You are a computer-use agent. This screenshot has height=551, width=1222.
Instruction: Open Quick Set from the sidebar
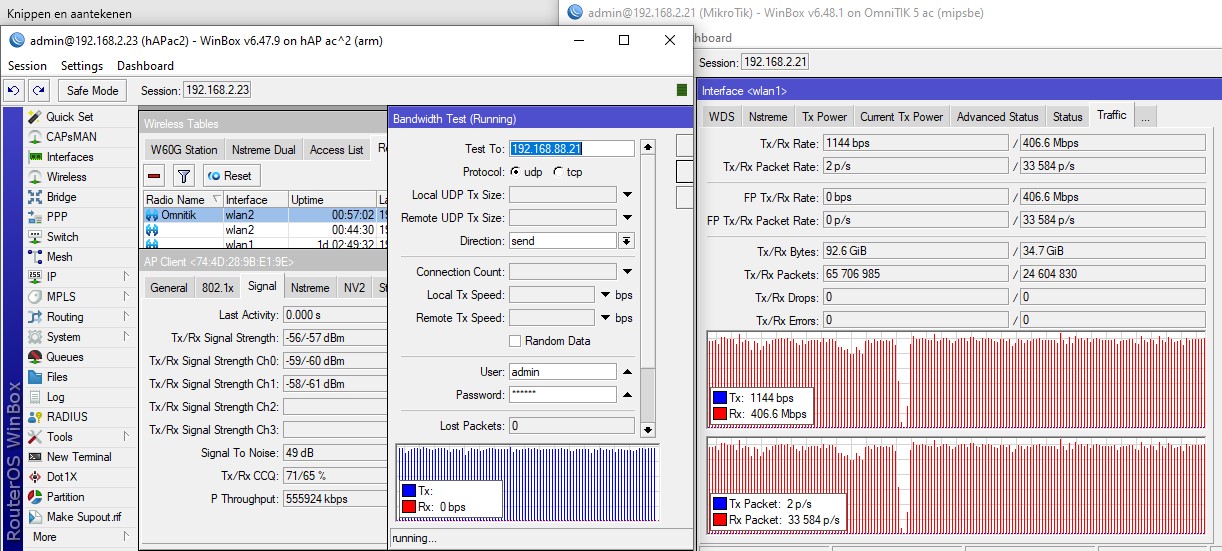69,117
